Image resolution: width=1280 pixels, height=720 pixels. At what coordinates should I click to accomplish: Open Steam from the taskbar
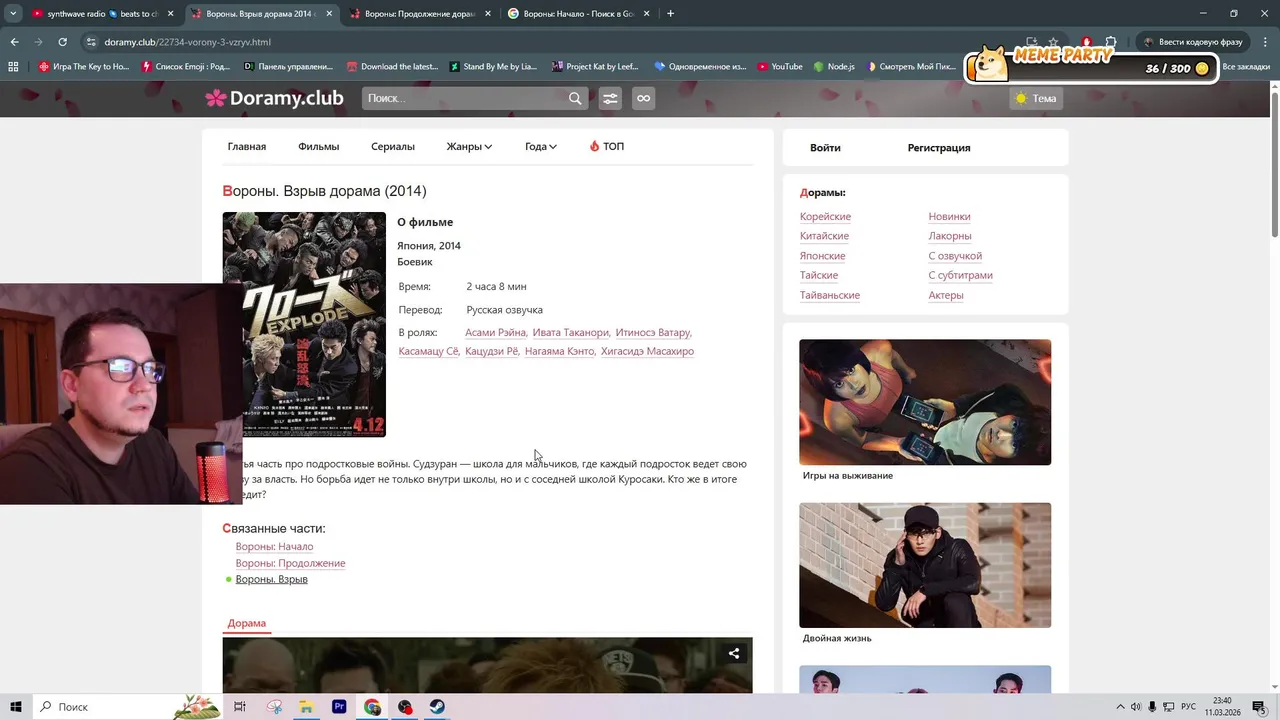pyautogui.click(x=438, y=707)
